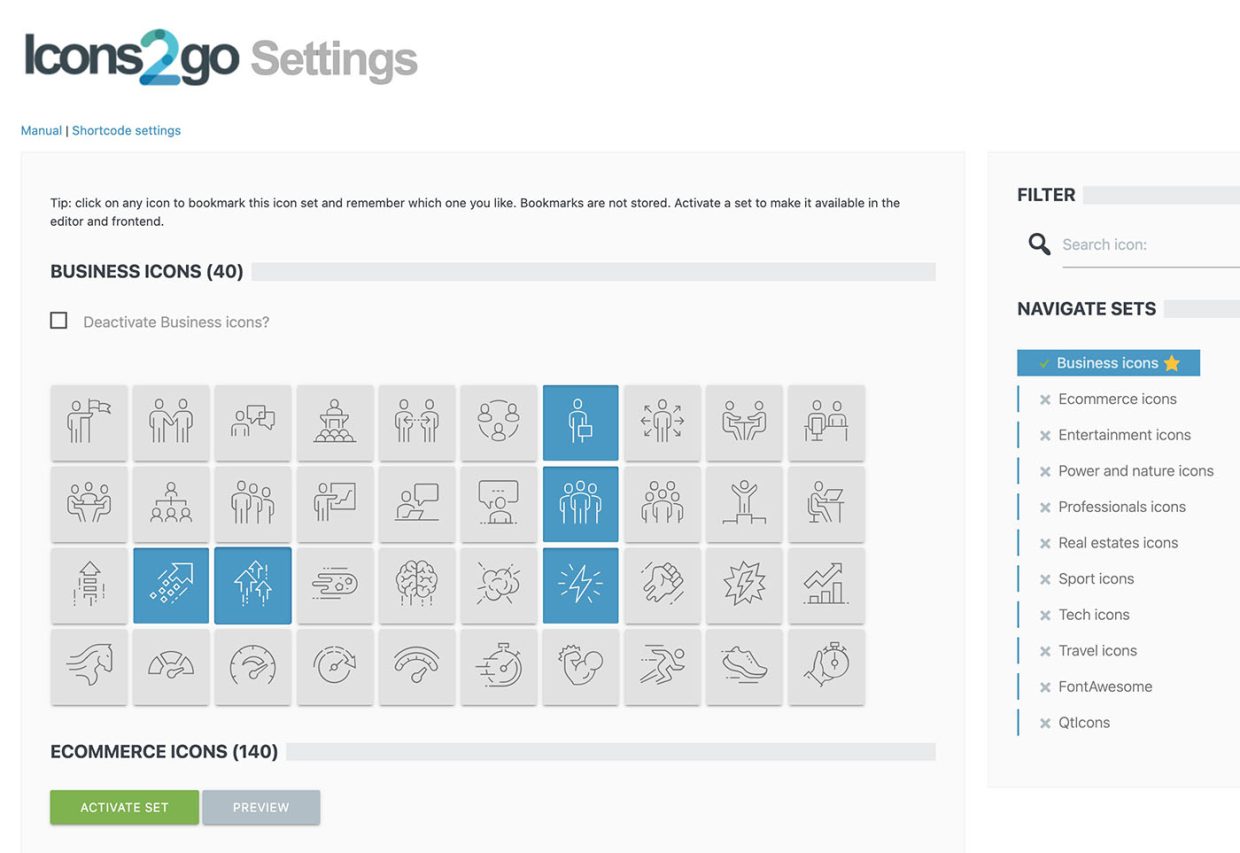Screen dimensions: 1240x853
Task: Deselect the highlighted diagonal pixel arrow icon
Action: point(171,585)
